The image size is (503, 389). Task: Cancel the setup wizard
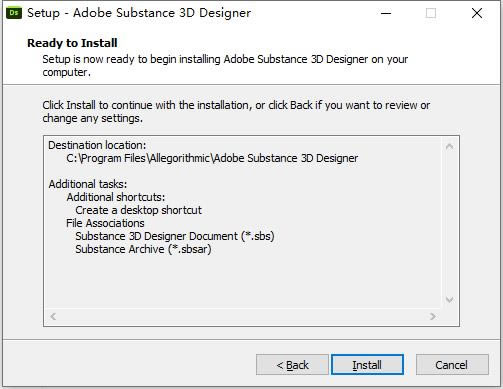click(x=452, y=365)
